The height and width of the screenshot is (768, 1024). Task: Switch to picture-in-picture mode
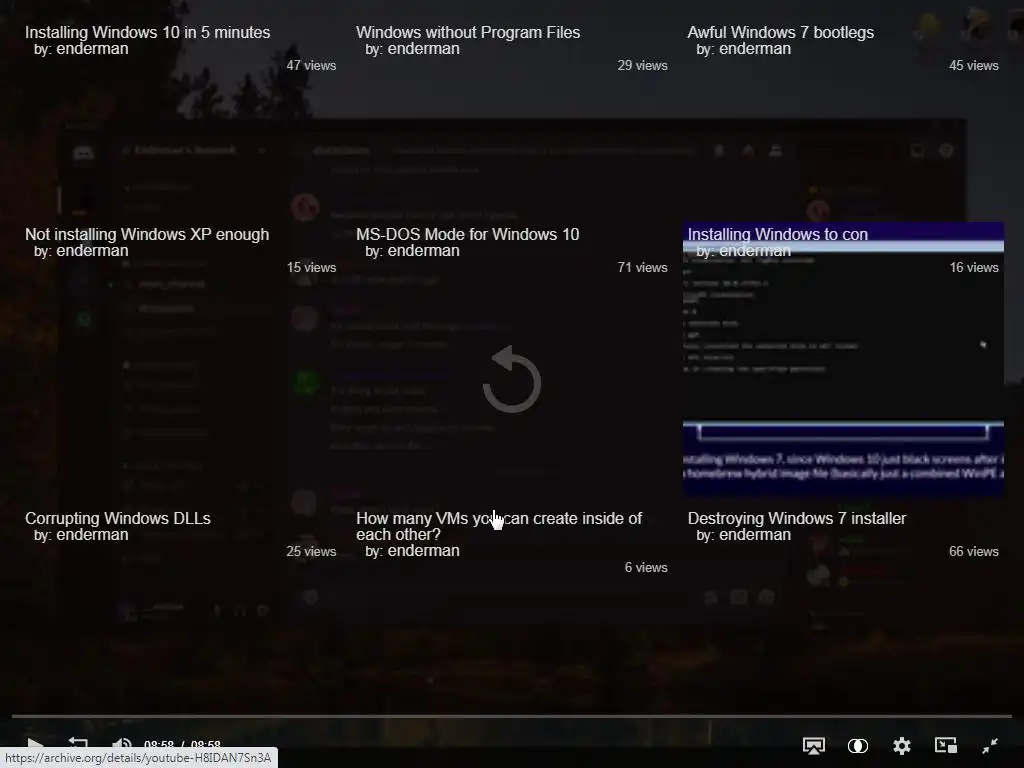coord(946,745)
